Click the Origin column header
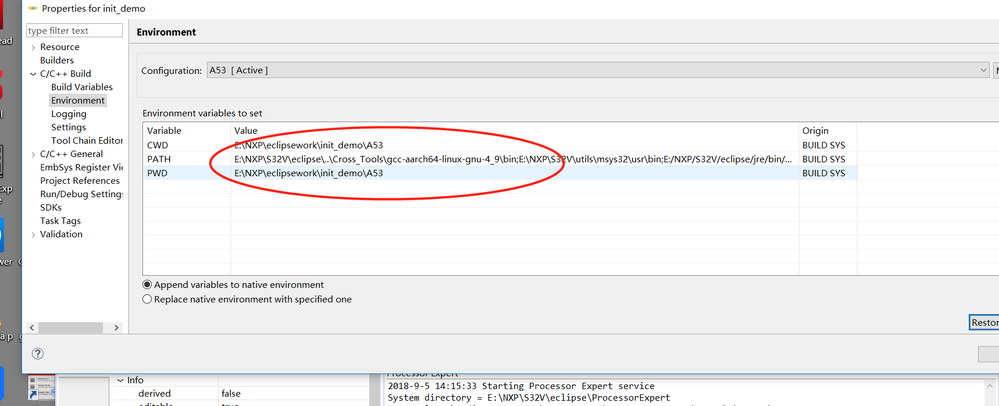999x406 pixels. (x=827, y=131)
